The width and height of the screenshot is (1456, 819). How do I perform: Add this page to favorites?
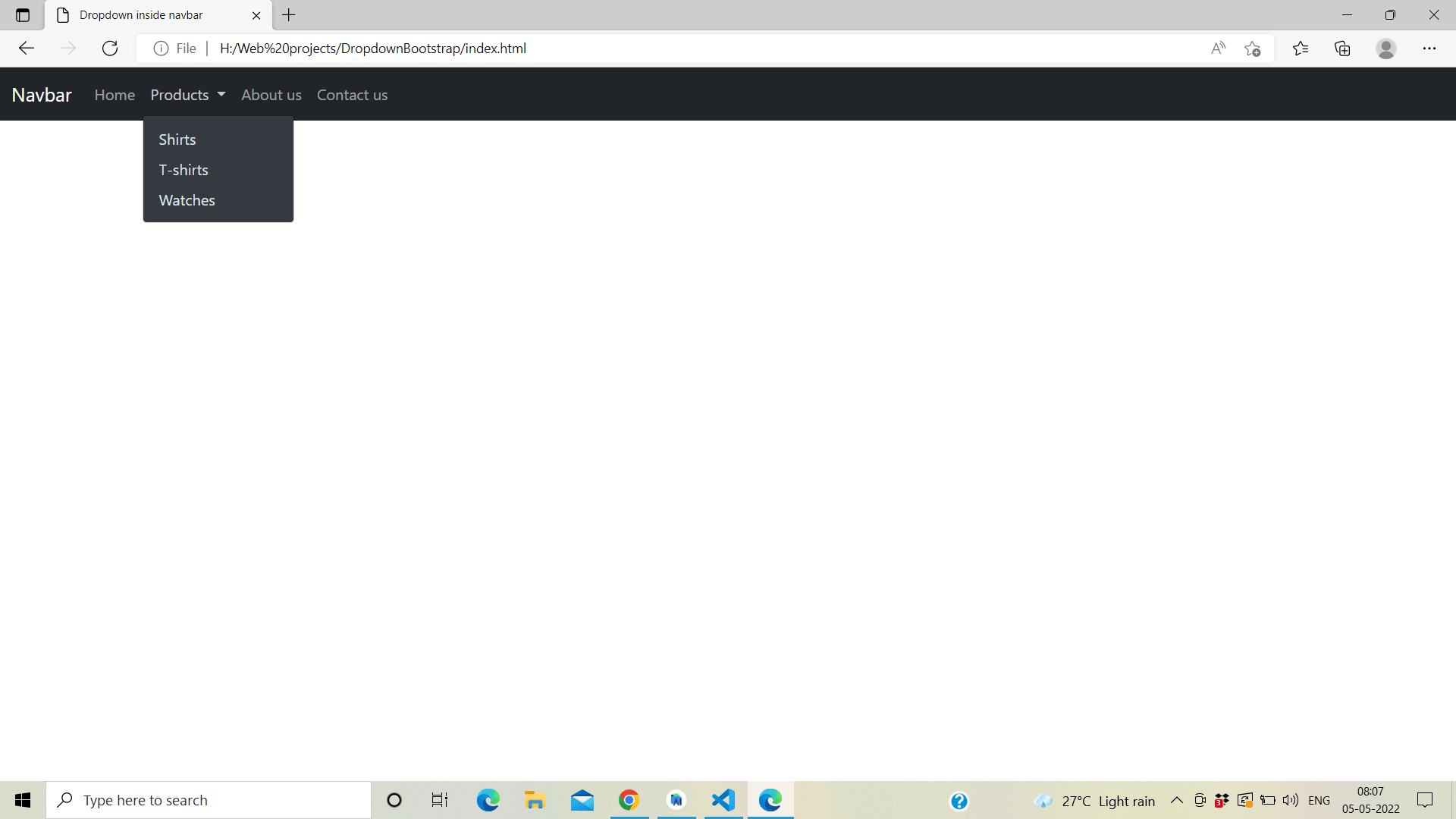point(1253,48)
